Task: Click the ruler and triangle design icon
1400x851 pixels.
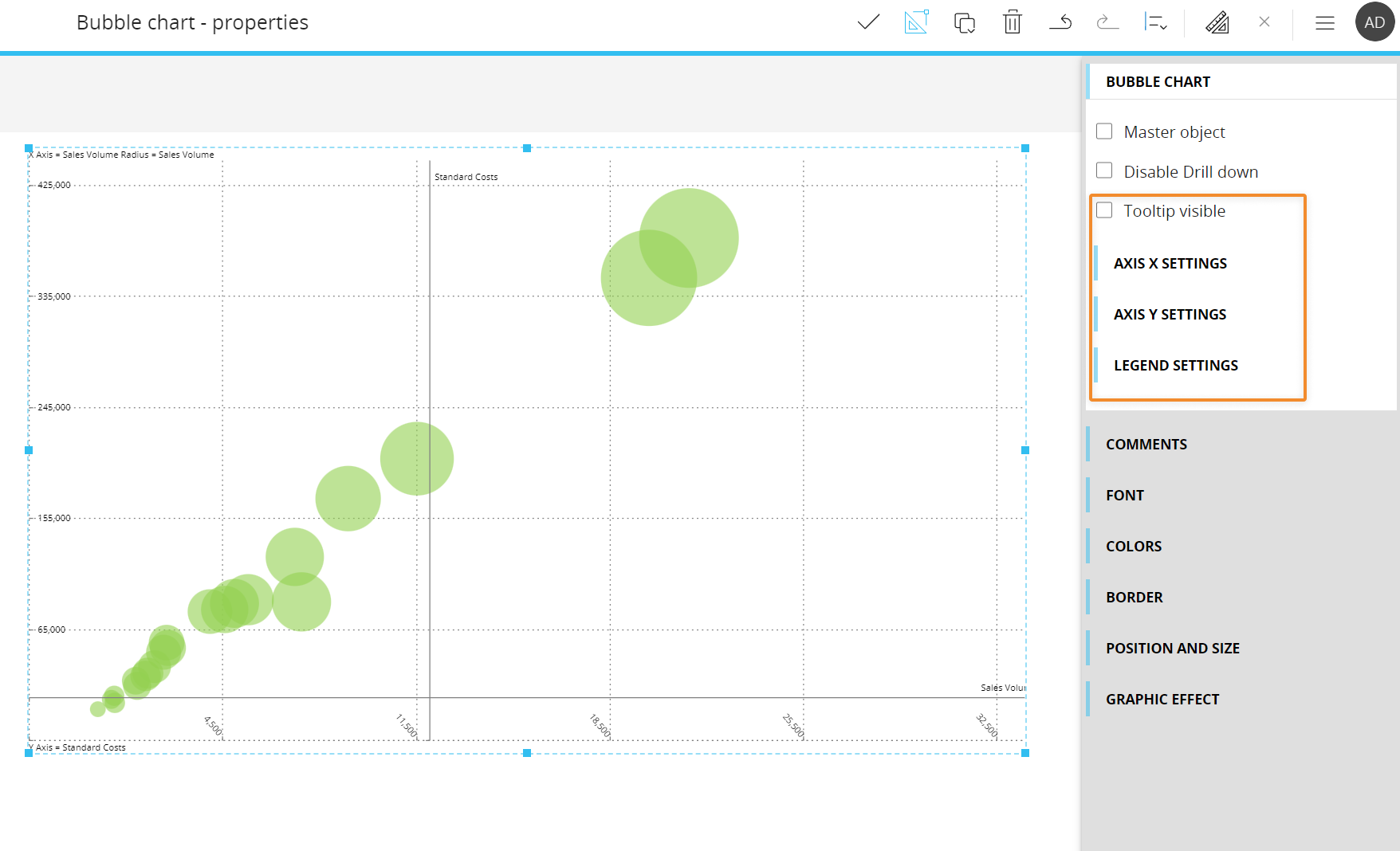Action: [1217, 22]
